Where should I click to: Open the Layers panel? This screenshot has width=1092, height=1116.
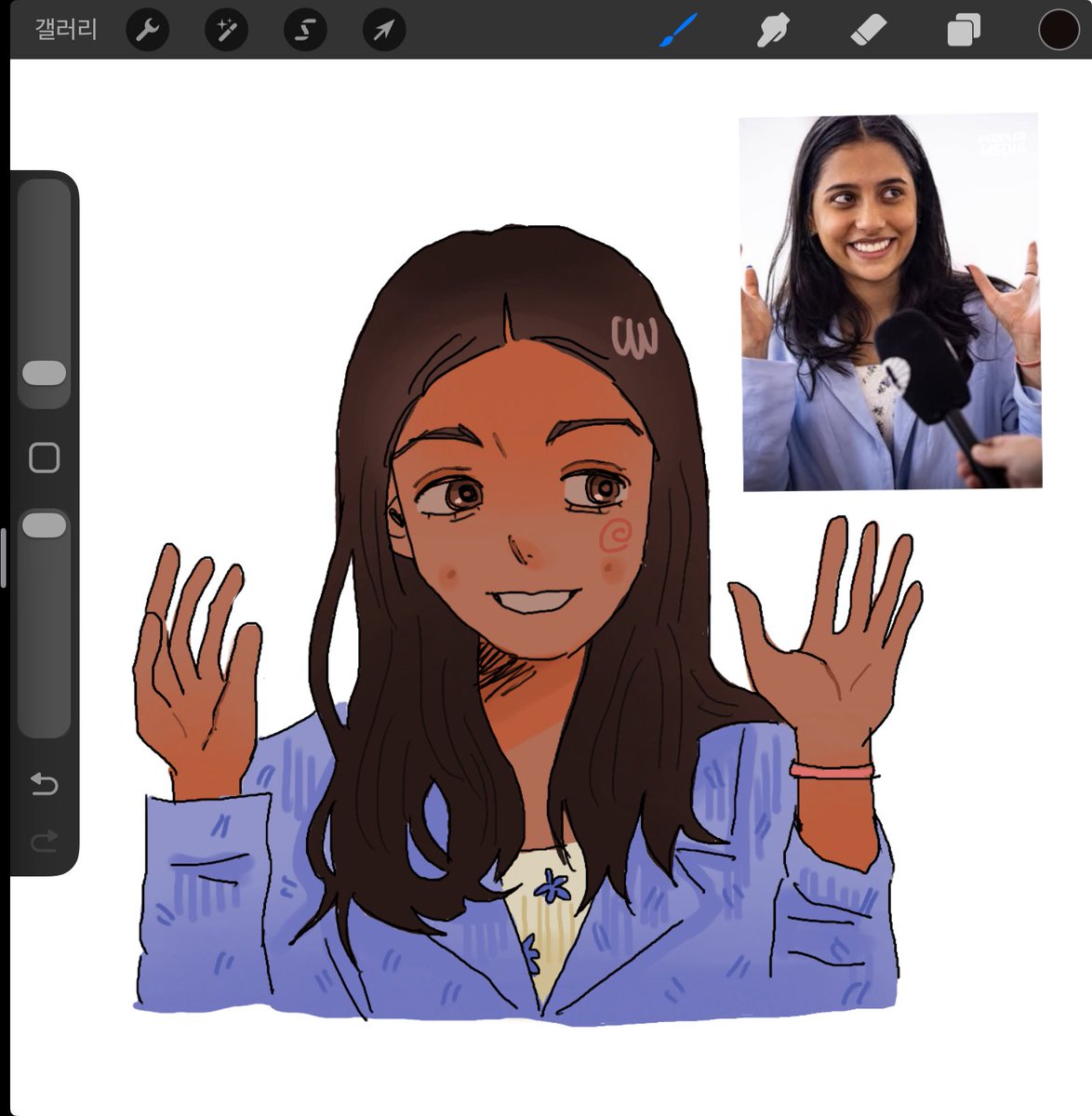point(964,31)
